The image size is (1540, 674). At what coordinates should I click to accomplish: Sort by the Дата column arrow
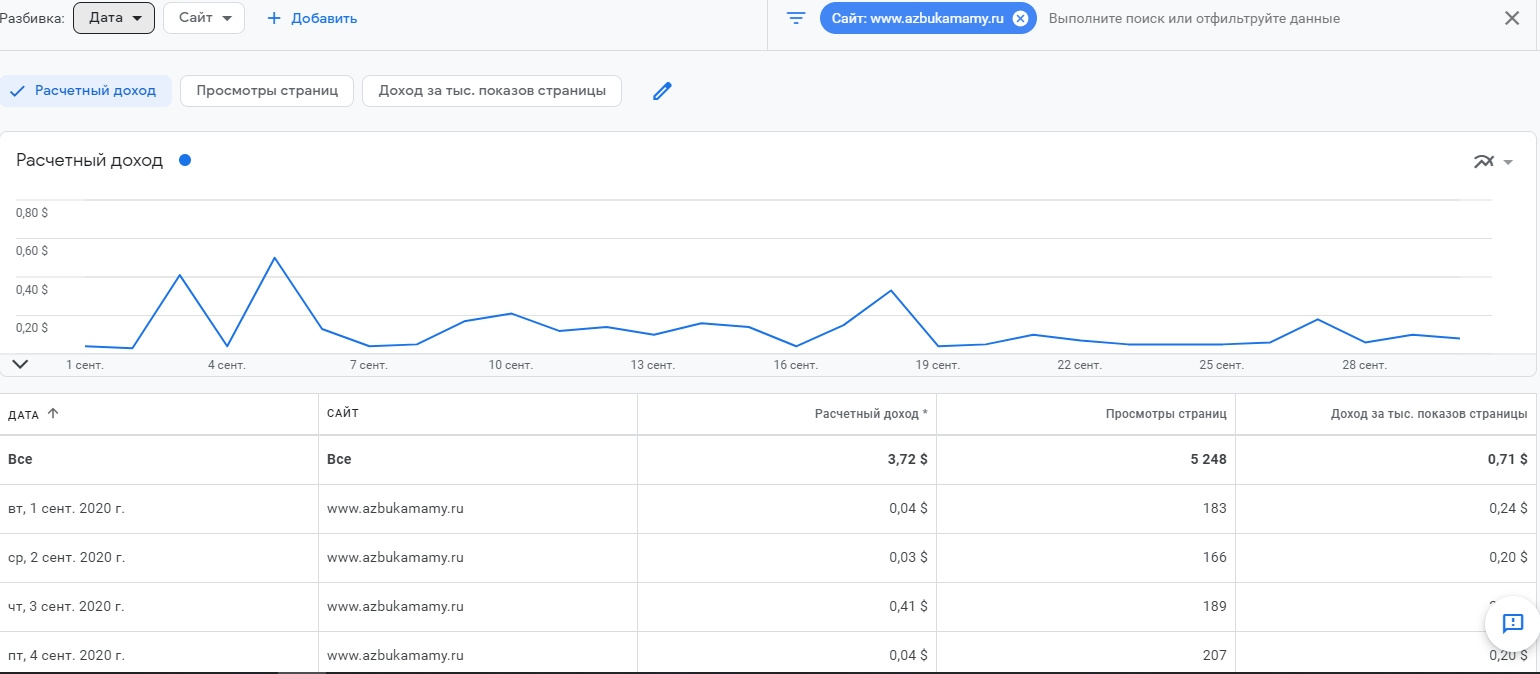click(53, 414)
